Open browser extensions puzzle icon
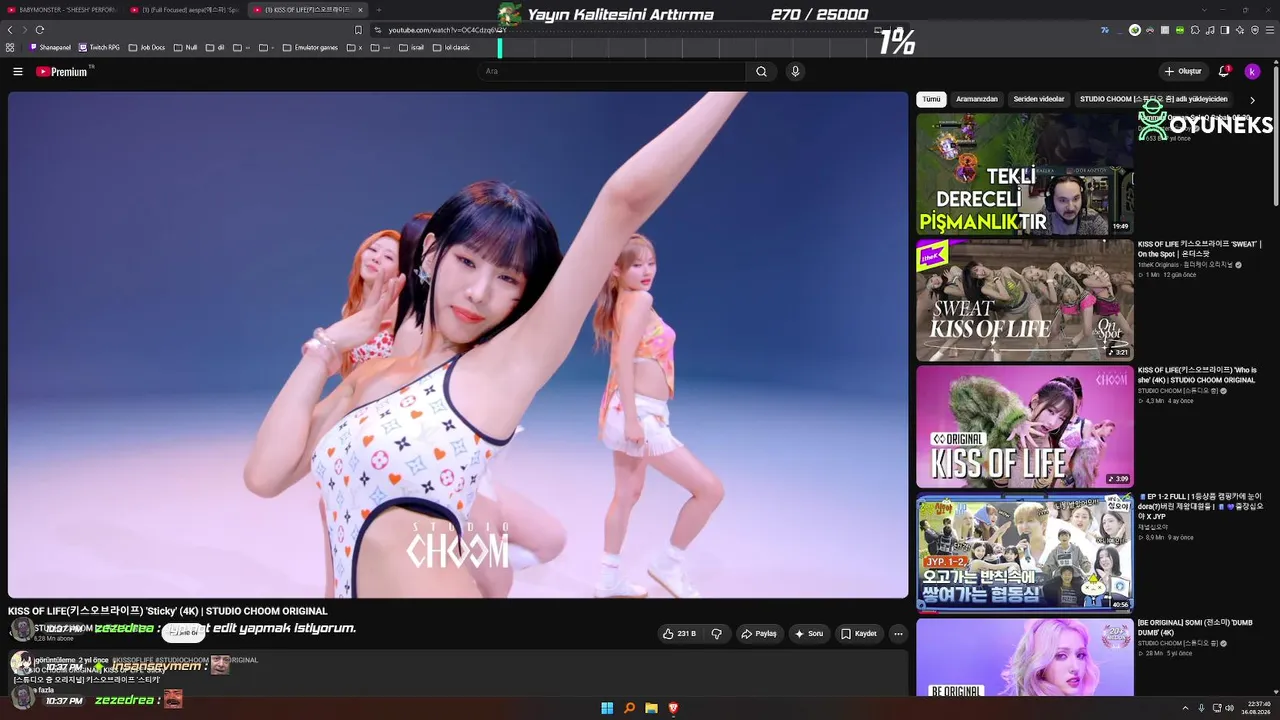Screen dimensions: 1280x720 coord(1195,30)
